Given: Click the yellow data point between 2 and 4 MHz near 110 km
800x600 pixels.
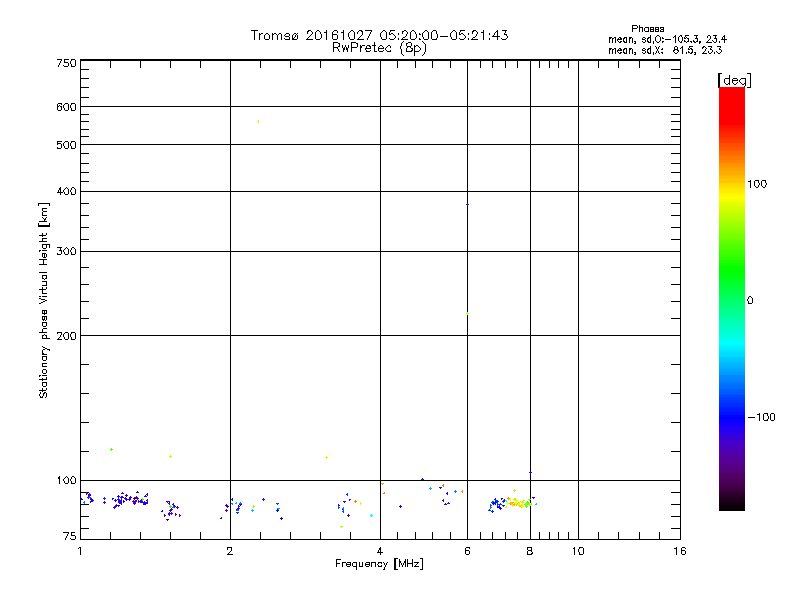Looking at the screenshot, I should [327, 458].
